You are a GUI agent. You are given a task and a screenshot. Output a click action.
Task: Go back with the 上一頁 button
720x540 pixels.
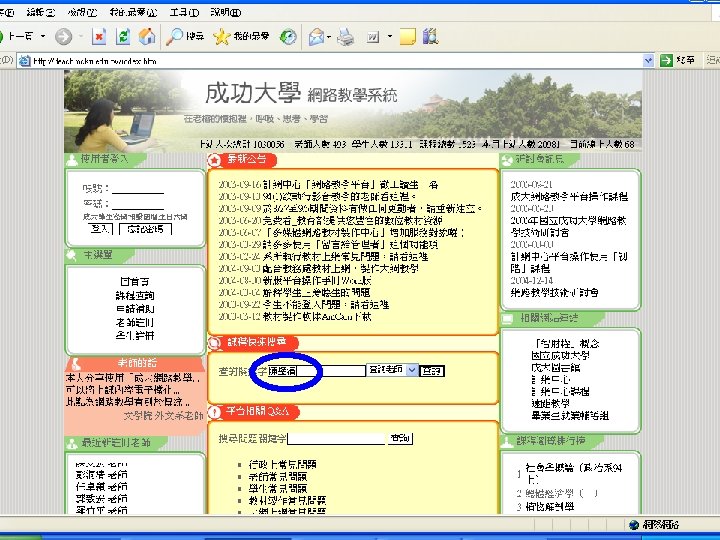(x=16, y=36)
